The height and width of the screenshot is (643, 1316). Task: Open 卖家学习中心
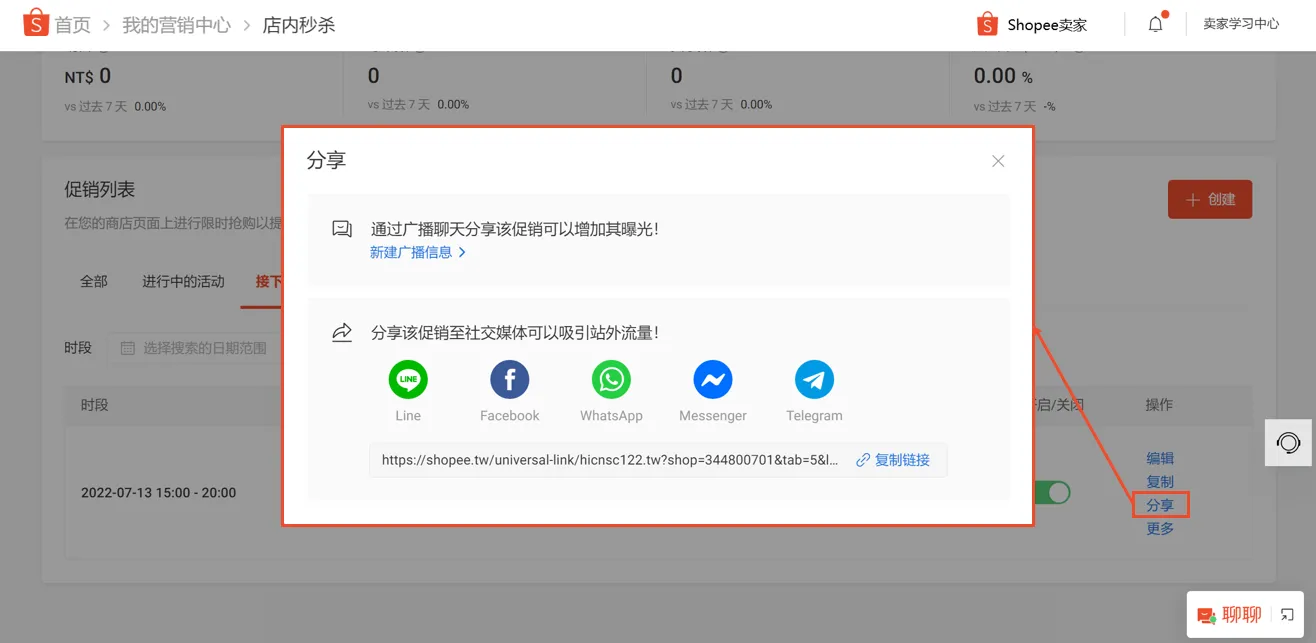pyautogui.click(x=1241, y=23)
